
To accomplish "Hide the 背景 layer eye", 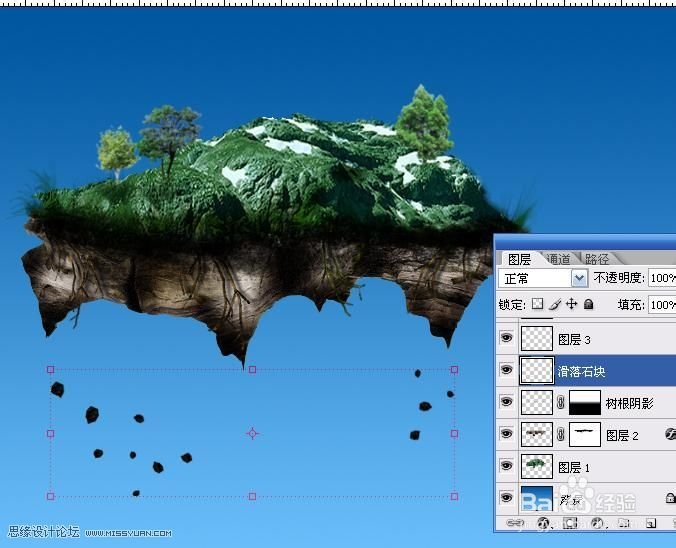I will [x=507, y=498].
